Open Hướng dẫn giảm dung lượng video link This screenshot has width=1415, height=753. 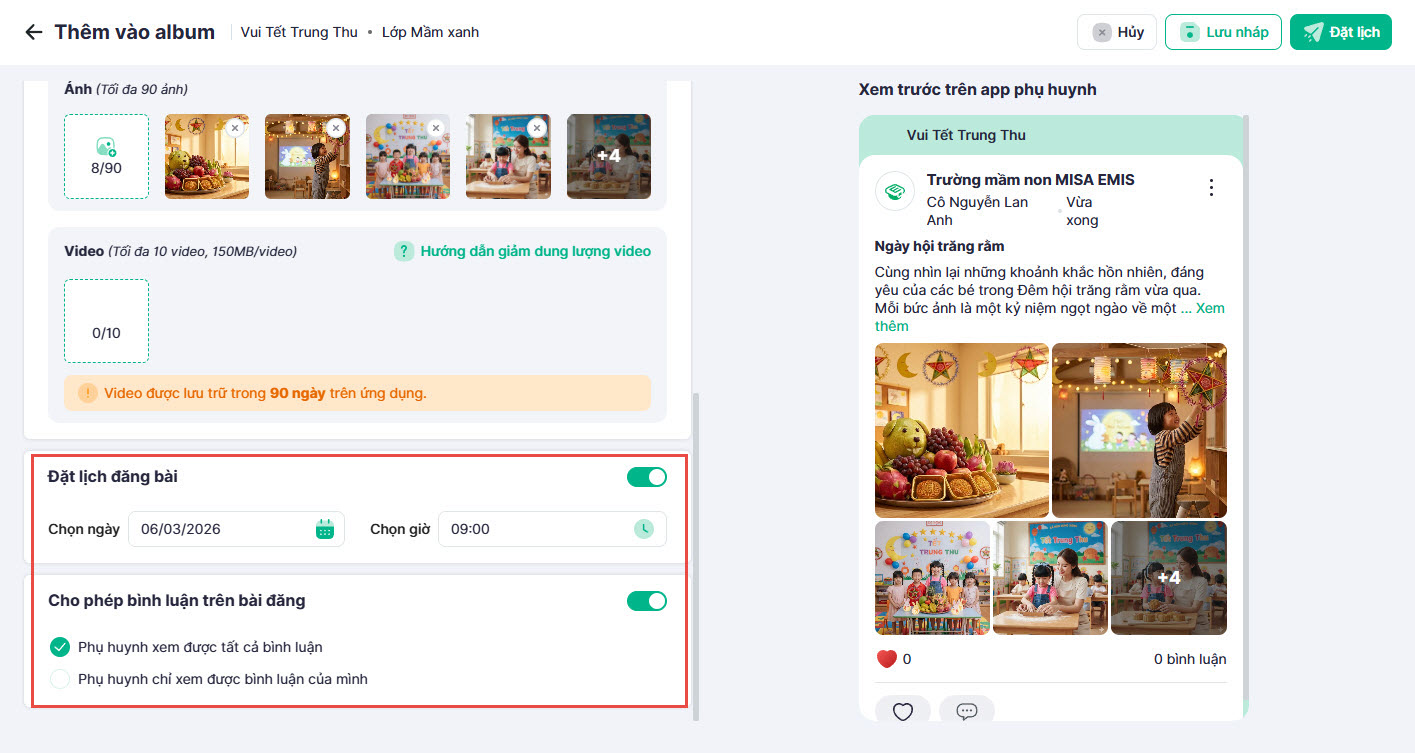tap(535, 251)
